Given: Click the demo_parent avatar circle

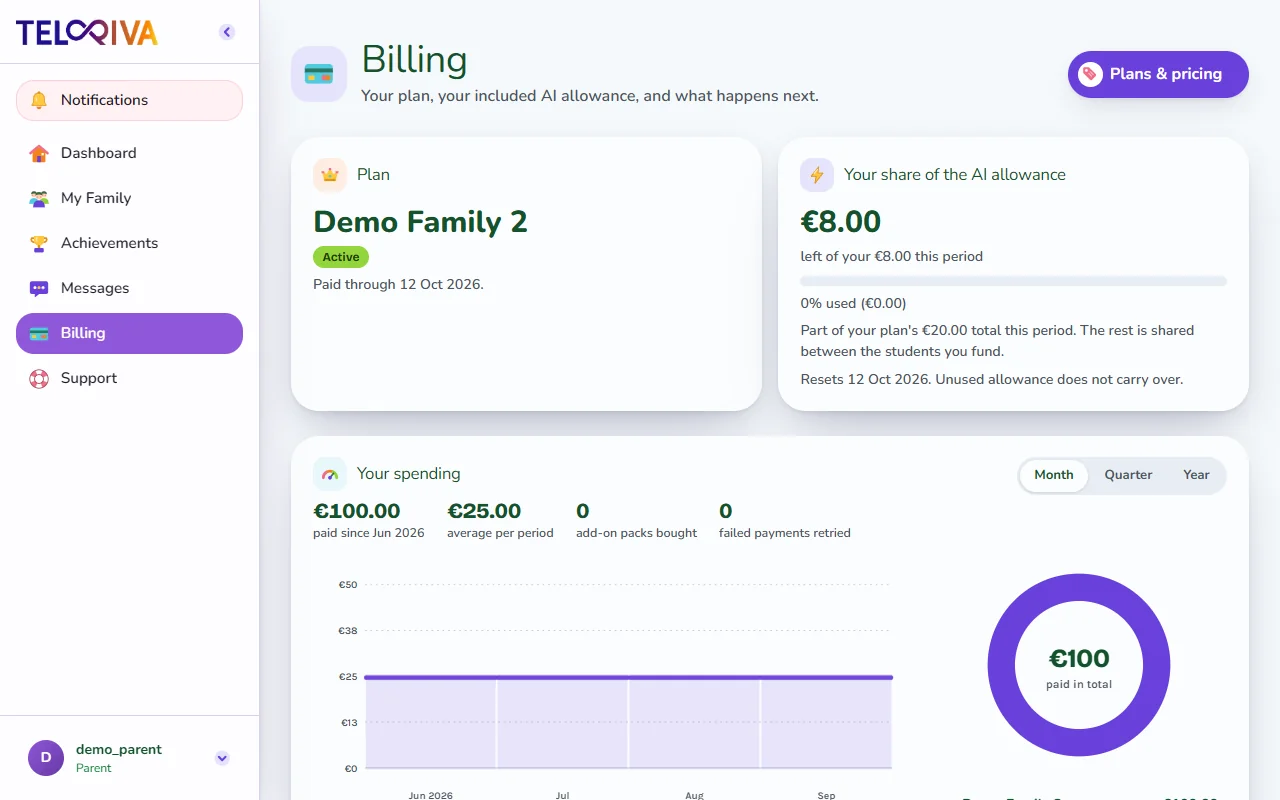Looking at the screenshot, I should [45, 758].
